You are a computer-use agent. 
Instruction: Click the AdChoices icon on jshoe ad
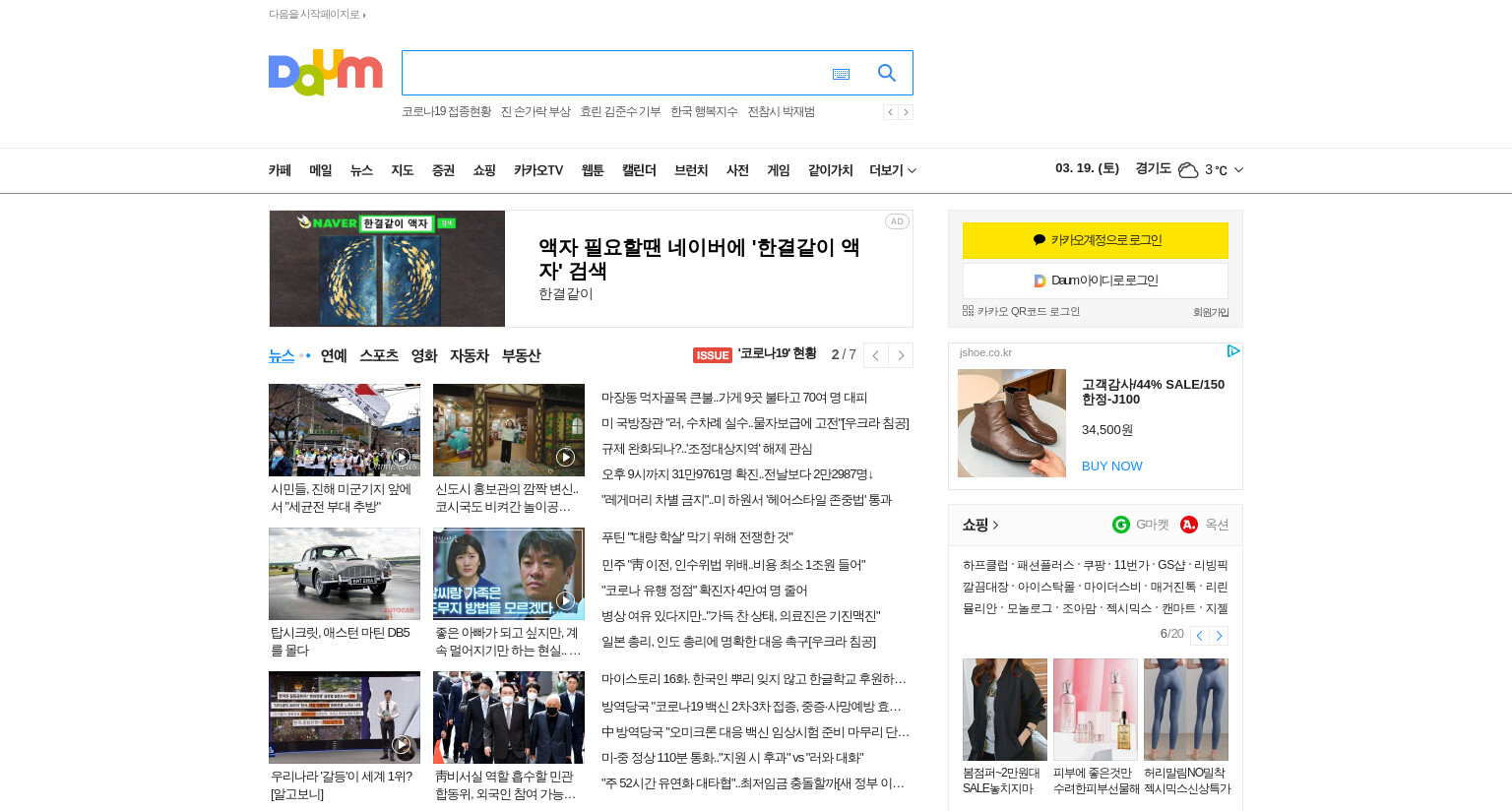(x=1232, y=351)
